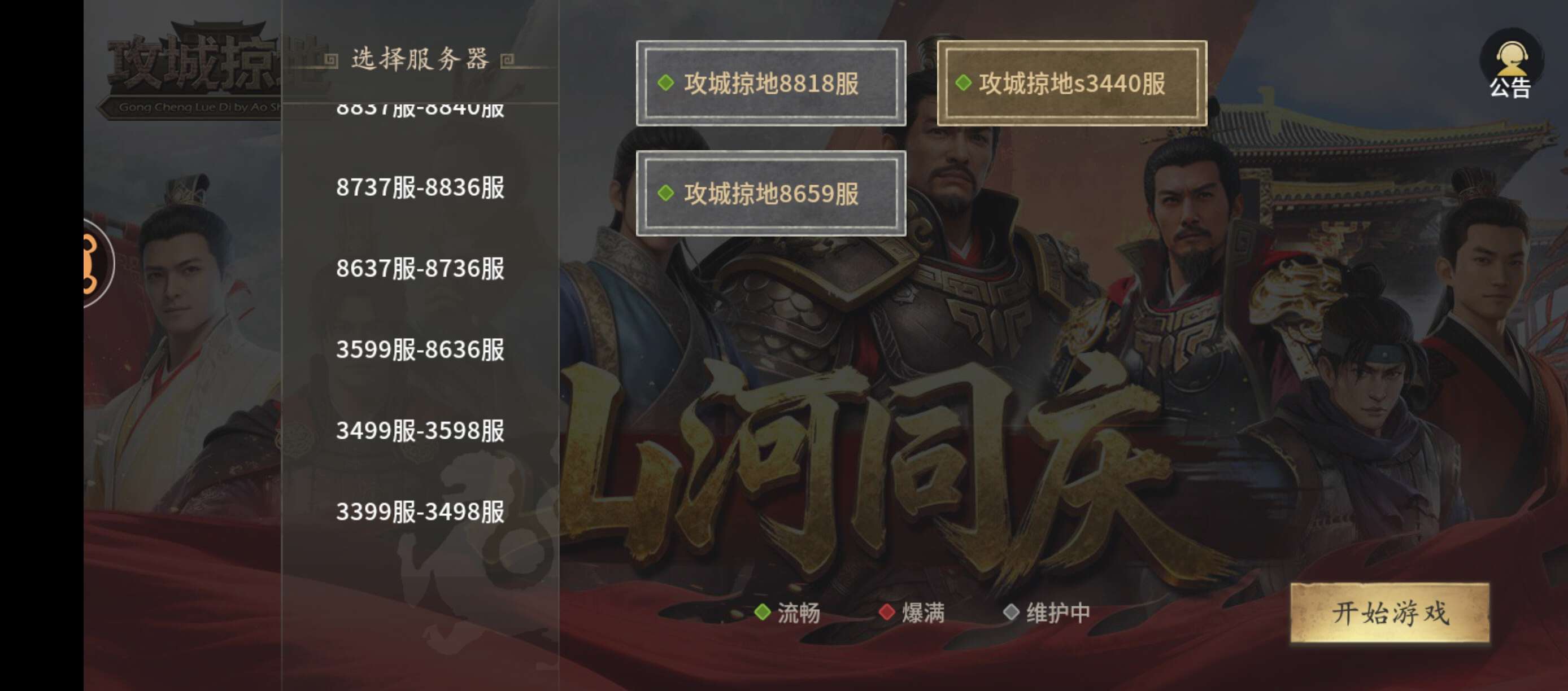Click green status diamond on 8818服
The height and width of the screenshot is (691, 1568).
click(x=665, y=83)
